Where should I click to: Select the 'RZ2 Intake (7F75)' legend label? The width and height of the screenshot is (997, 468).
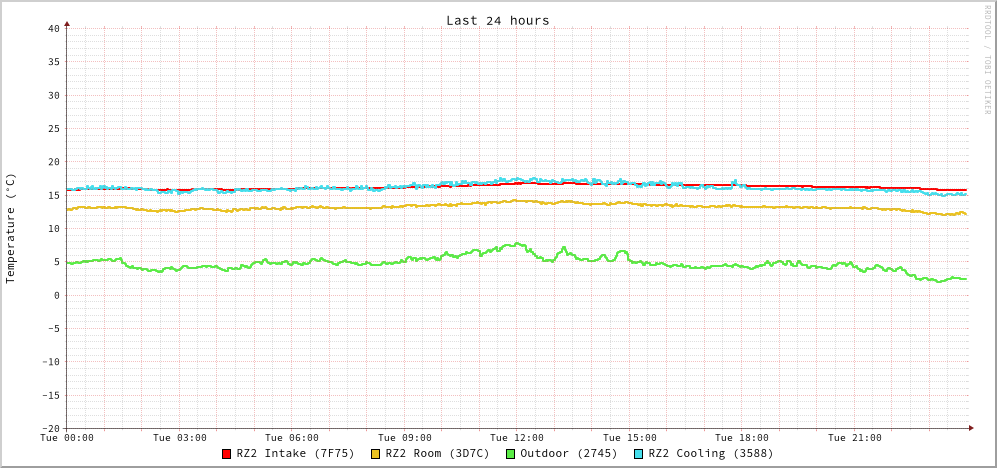[295, 453]
